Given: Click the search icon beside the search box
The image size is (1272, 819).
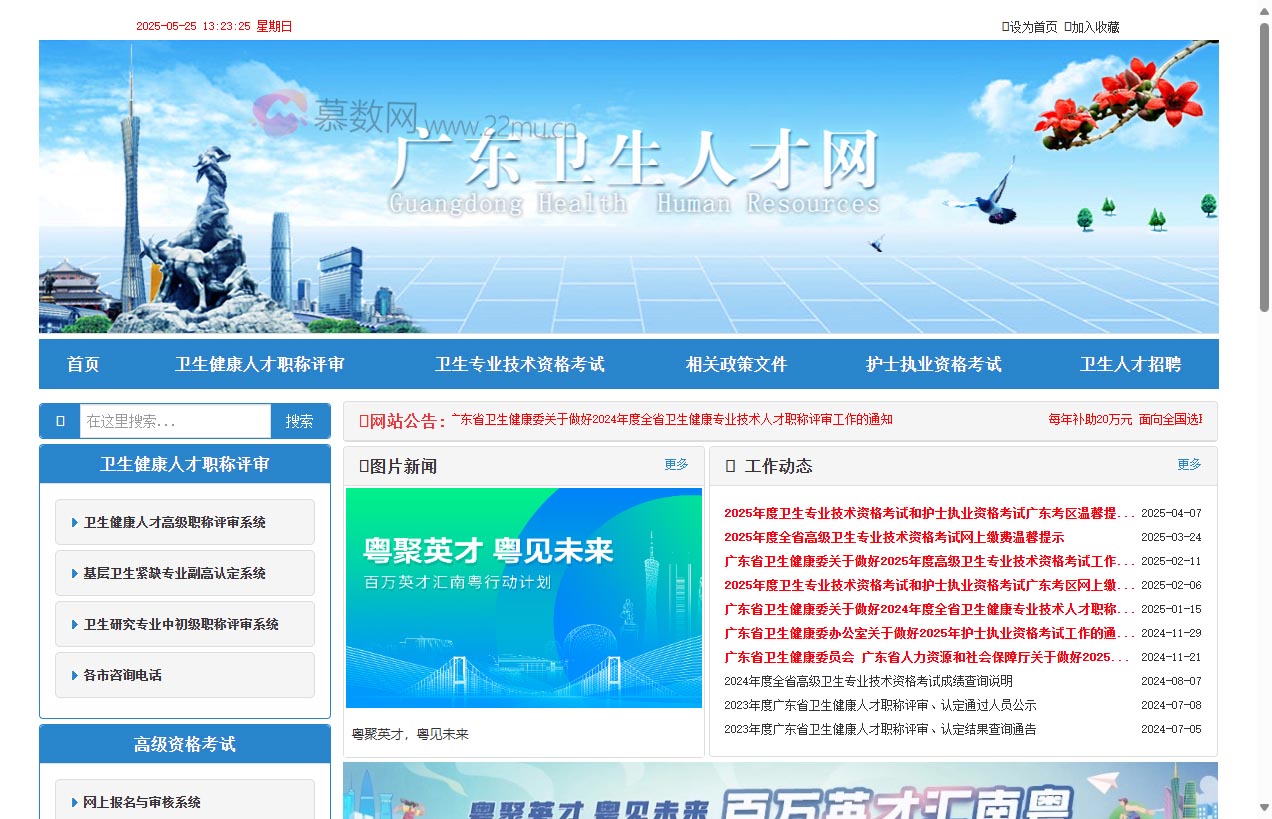Looking at the screenshot, I should [x=60, y=420].
